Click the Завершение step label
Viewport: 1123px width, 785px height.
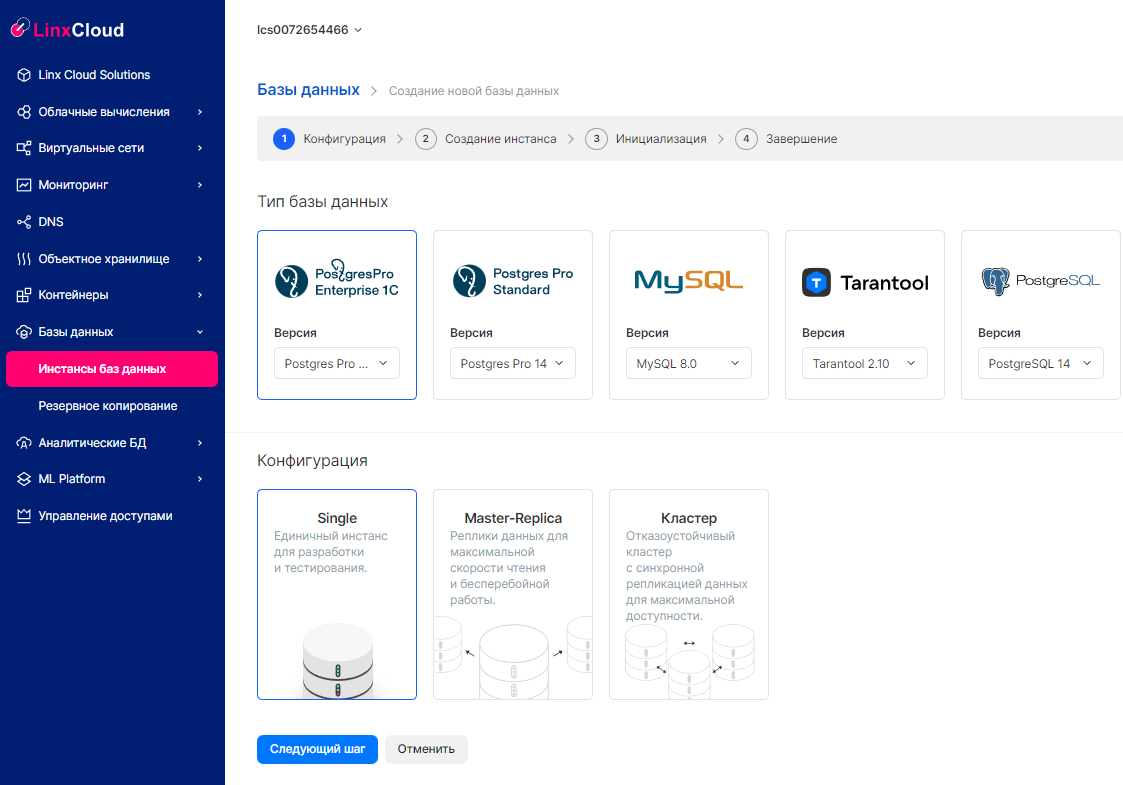[x=801, y=139]
